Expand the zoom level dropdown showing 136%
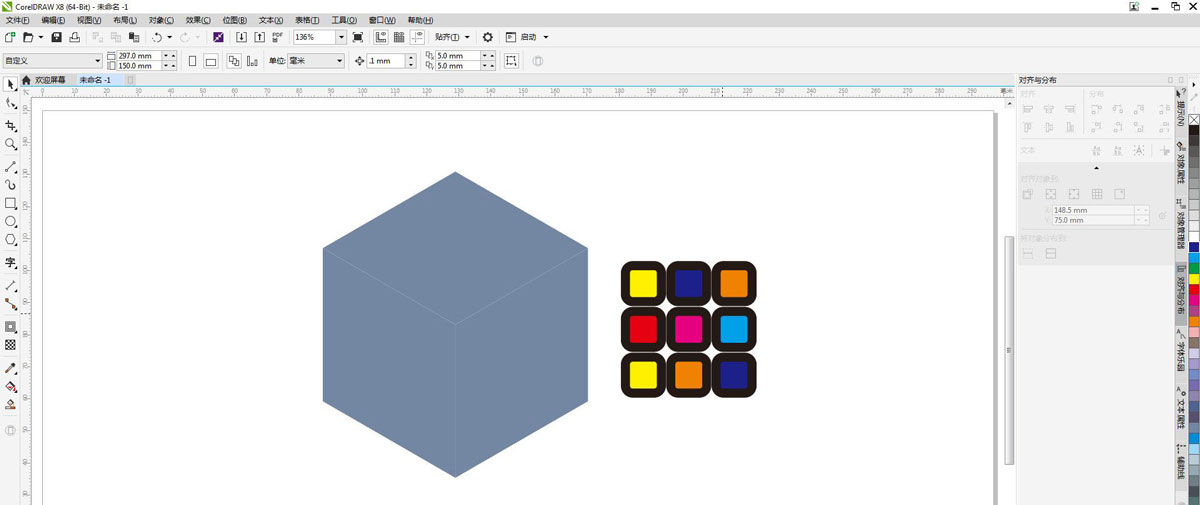 click(341, 37)
